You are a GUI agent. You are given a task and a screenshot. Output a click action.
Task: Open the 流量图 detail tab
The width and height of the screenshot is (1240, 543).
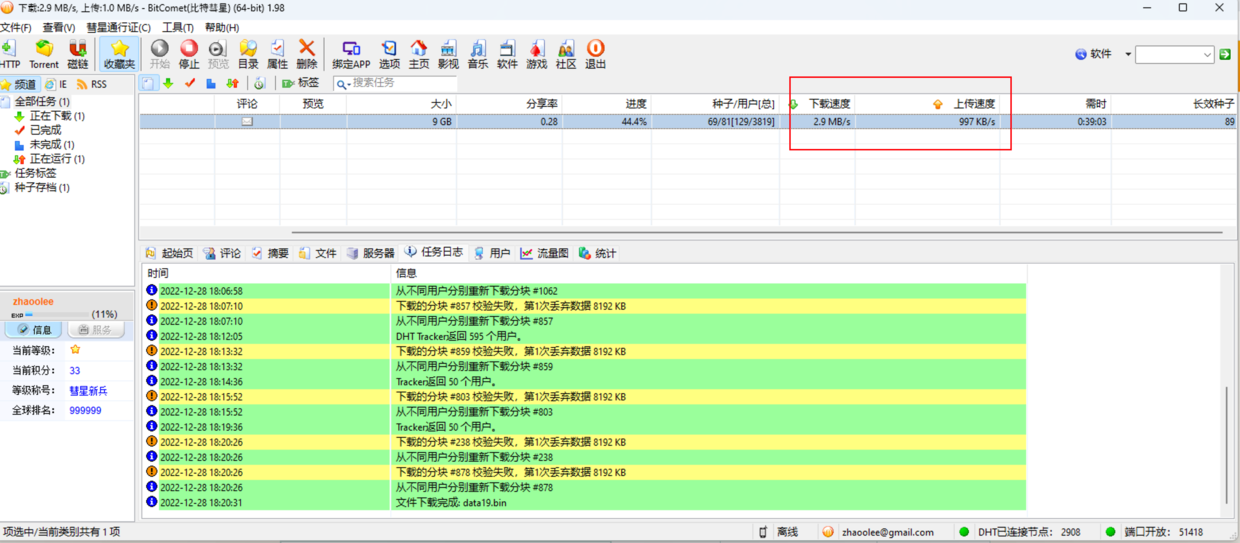pos(544,253)
